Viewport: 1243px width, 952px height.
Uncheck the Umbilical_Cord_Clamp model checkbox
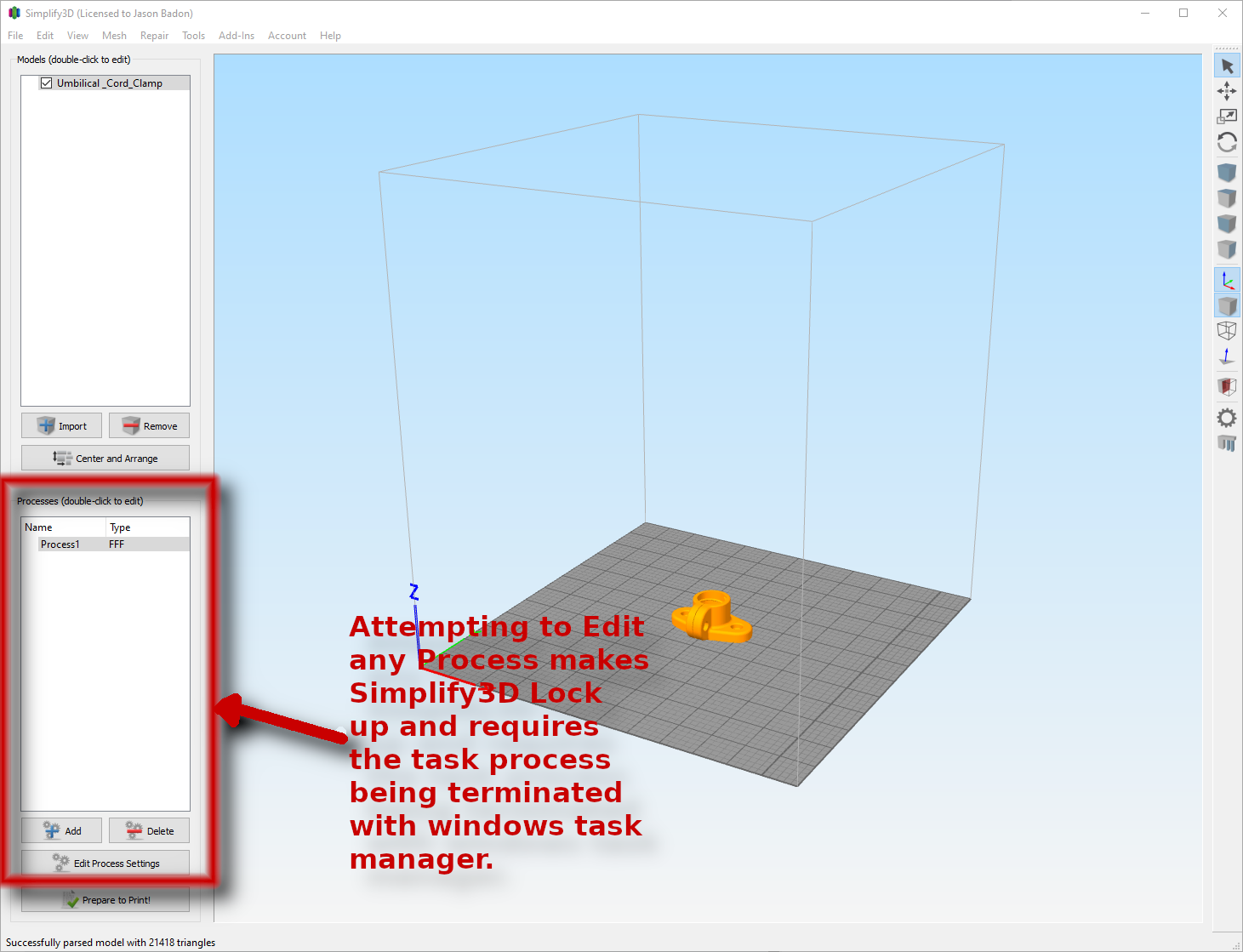coord(47,83)
